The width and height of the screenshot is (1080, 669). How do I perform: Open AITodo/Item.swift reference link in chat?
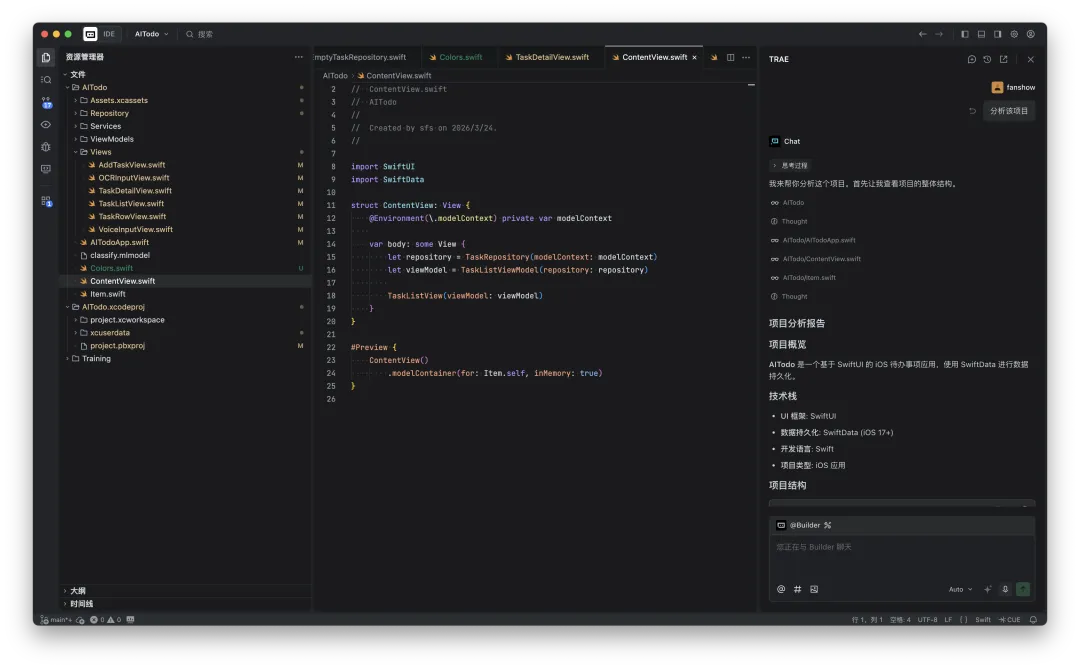click(x=809, y=278)
